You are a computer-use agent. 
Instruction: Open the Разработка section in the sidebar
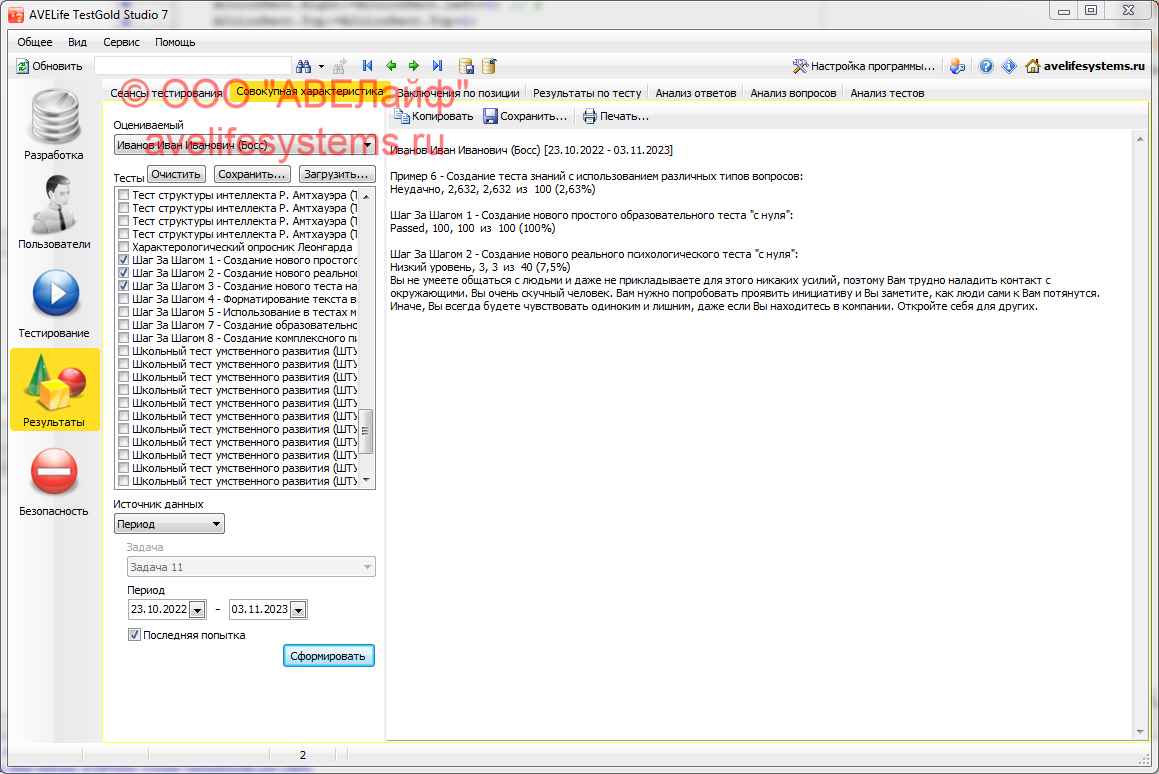click(54, 125)
